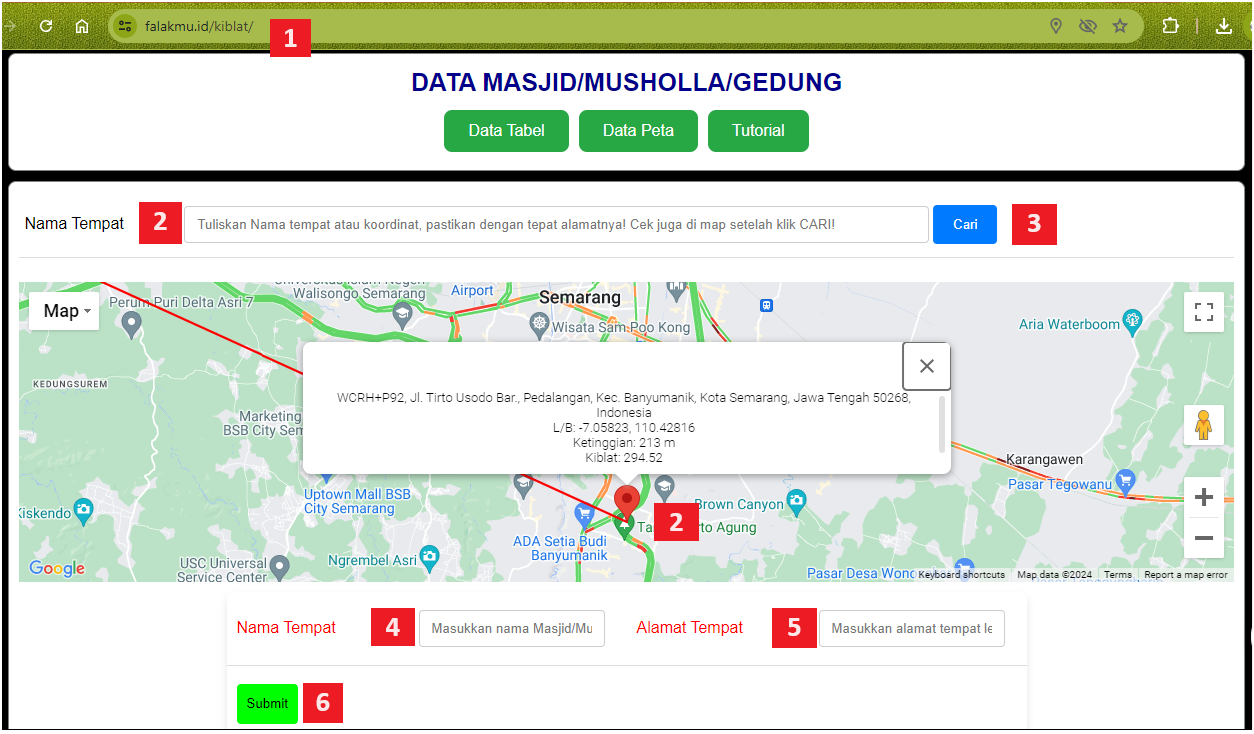Click Ketinggian: 213 m text
Screen dimensions: 1254x734
(624, 443)
